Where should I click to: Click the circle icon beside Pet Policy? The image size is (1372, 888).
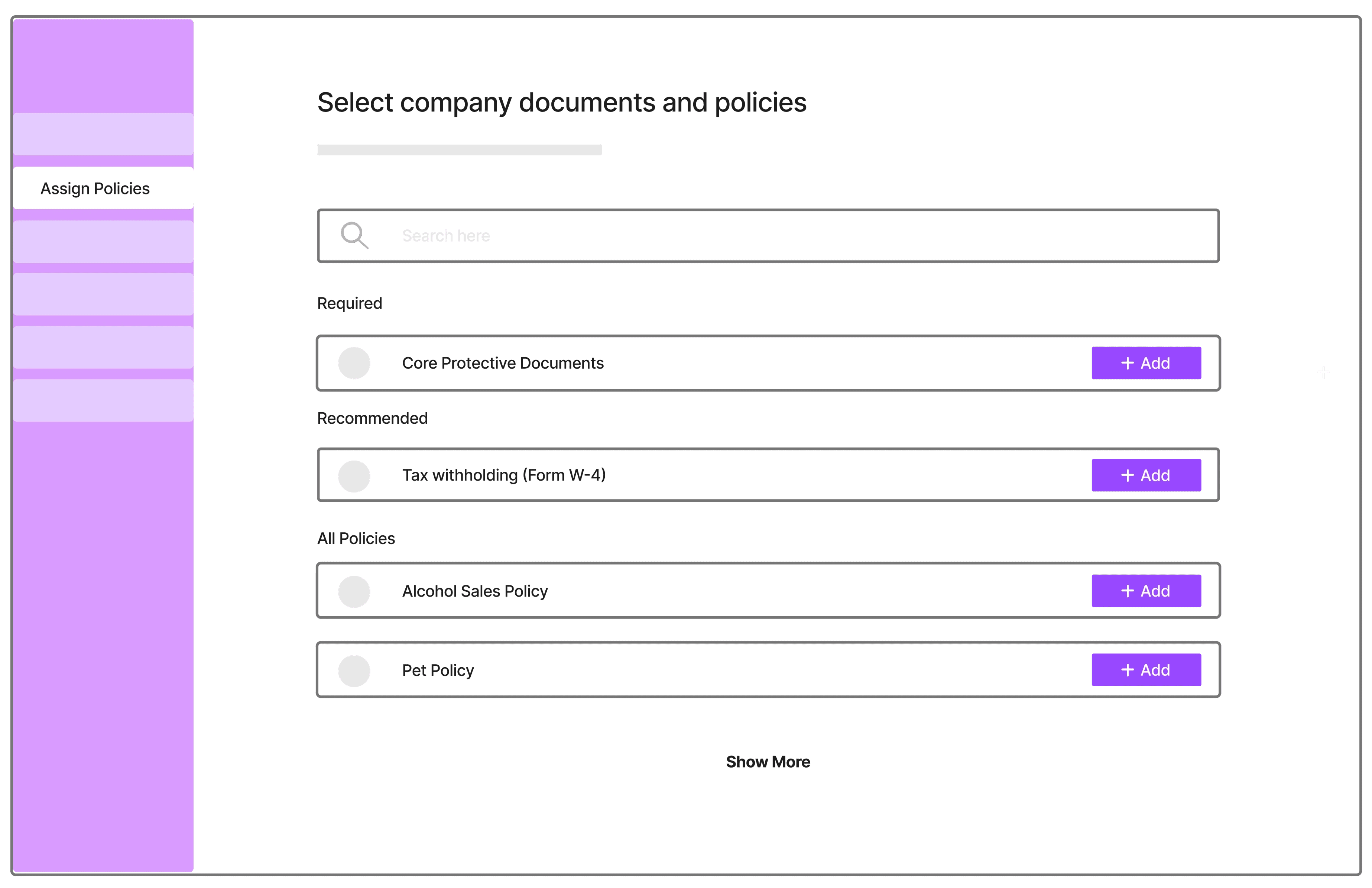(x=354, y=670)
